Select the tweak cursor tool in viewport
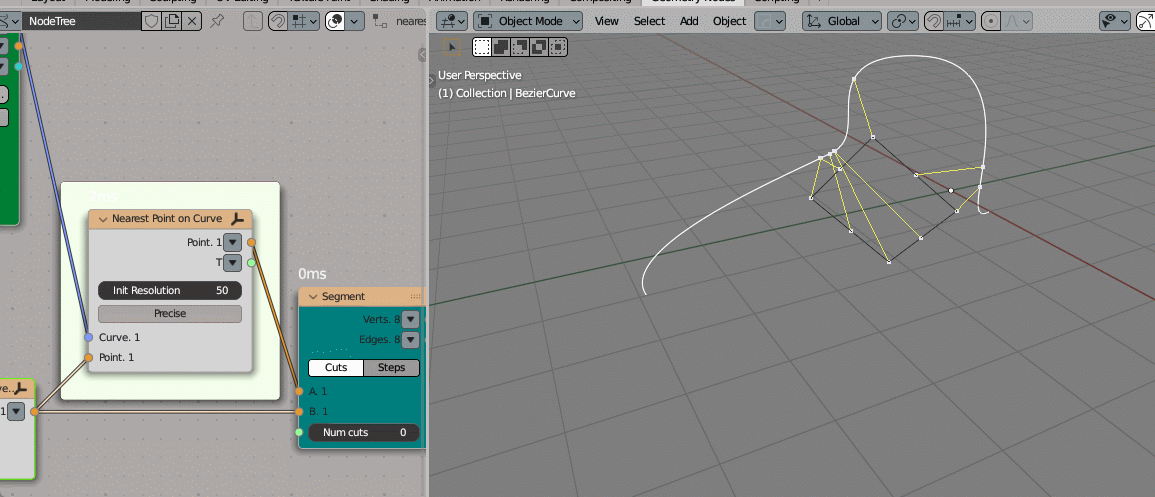The image size is (1155, 497). 451,46
